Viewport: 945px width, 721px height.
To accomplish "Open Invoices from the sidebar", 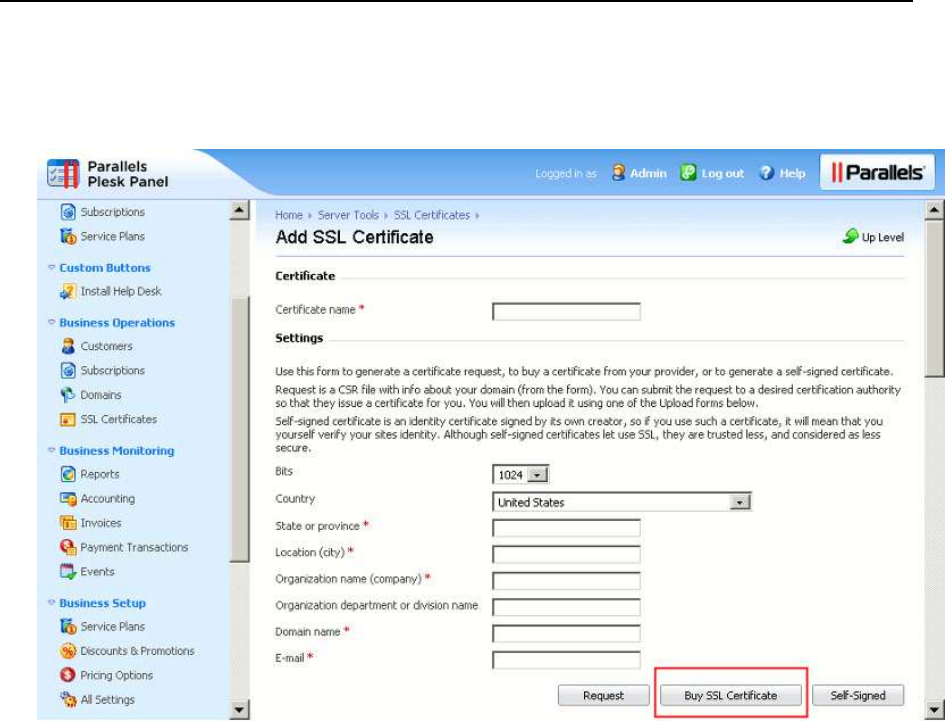I will 101,523.
